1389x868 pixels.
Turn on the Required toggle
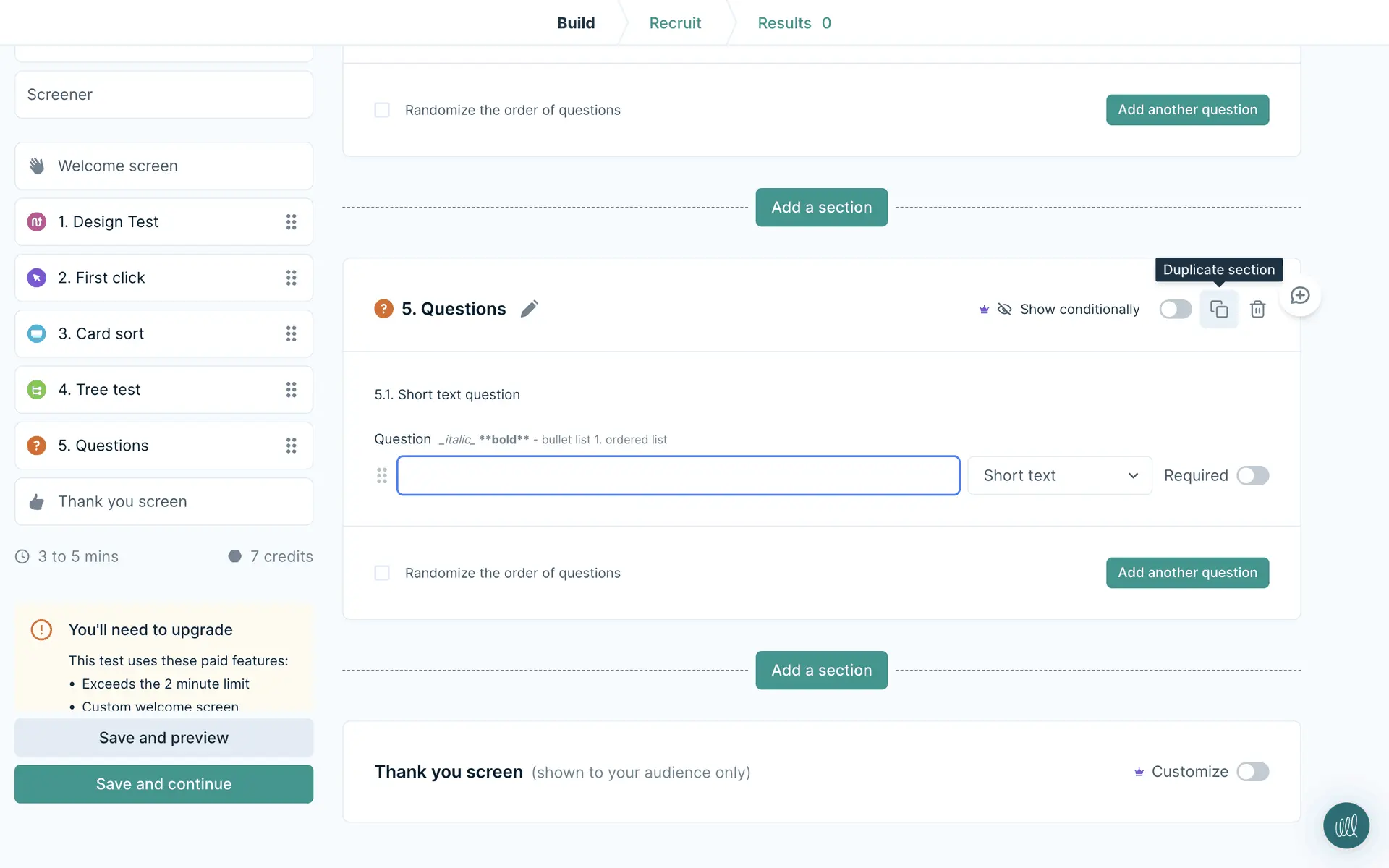1252,475
